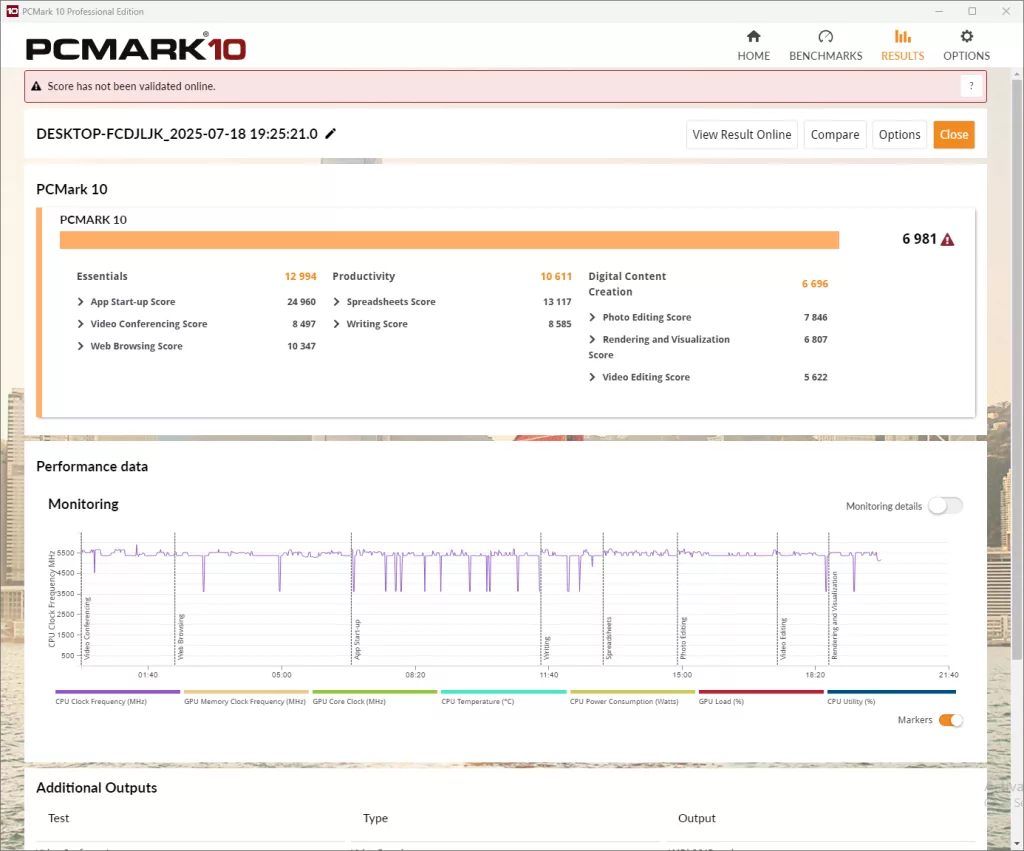This screenshot has height=851, width=1024.
Task: Select CPU Power Consumption legend
Action: [x=632, y=697]
